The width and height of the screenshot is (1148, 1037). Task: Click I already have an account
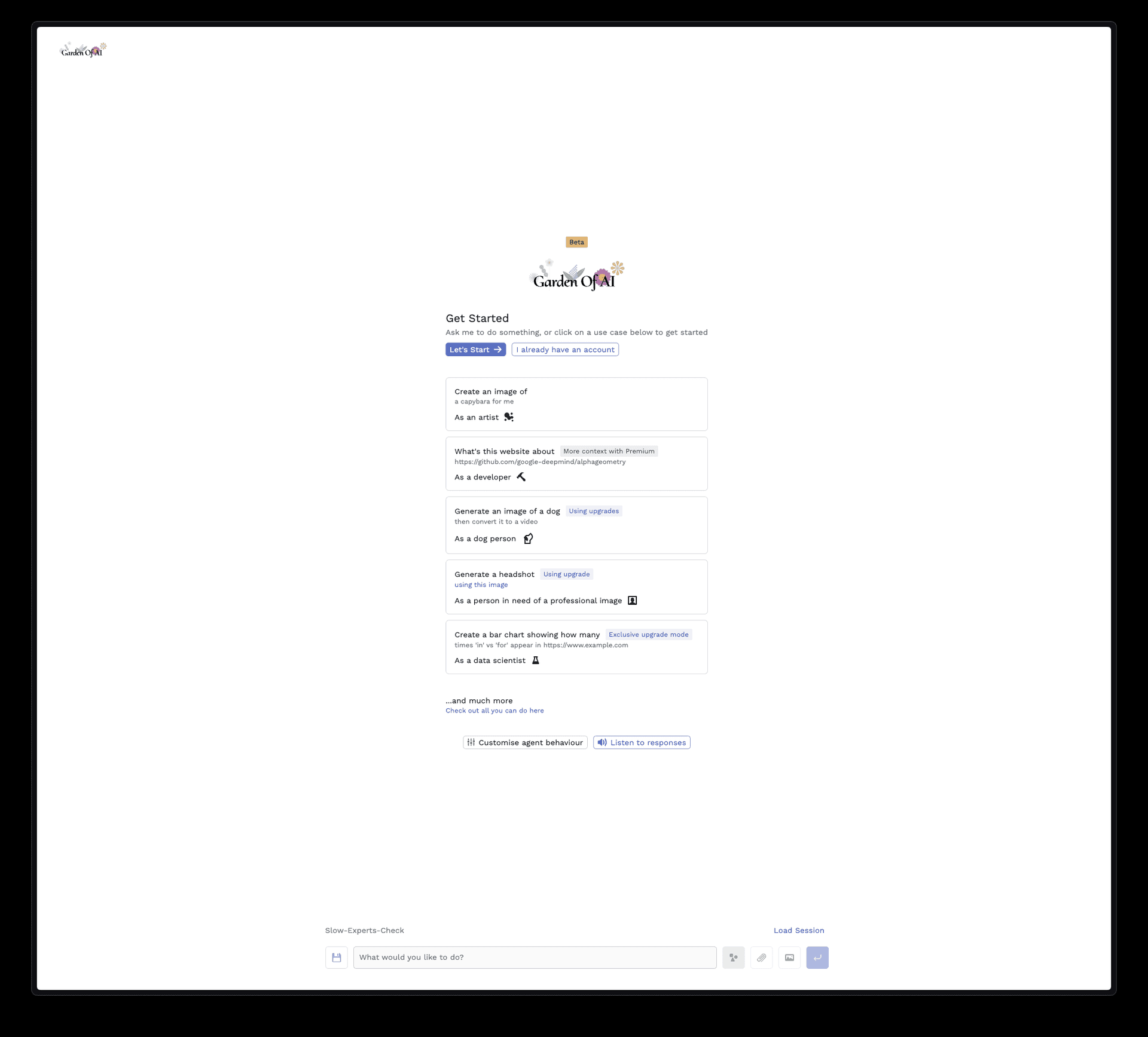(565, 350)
